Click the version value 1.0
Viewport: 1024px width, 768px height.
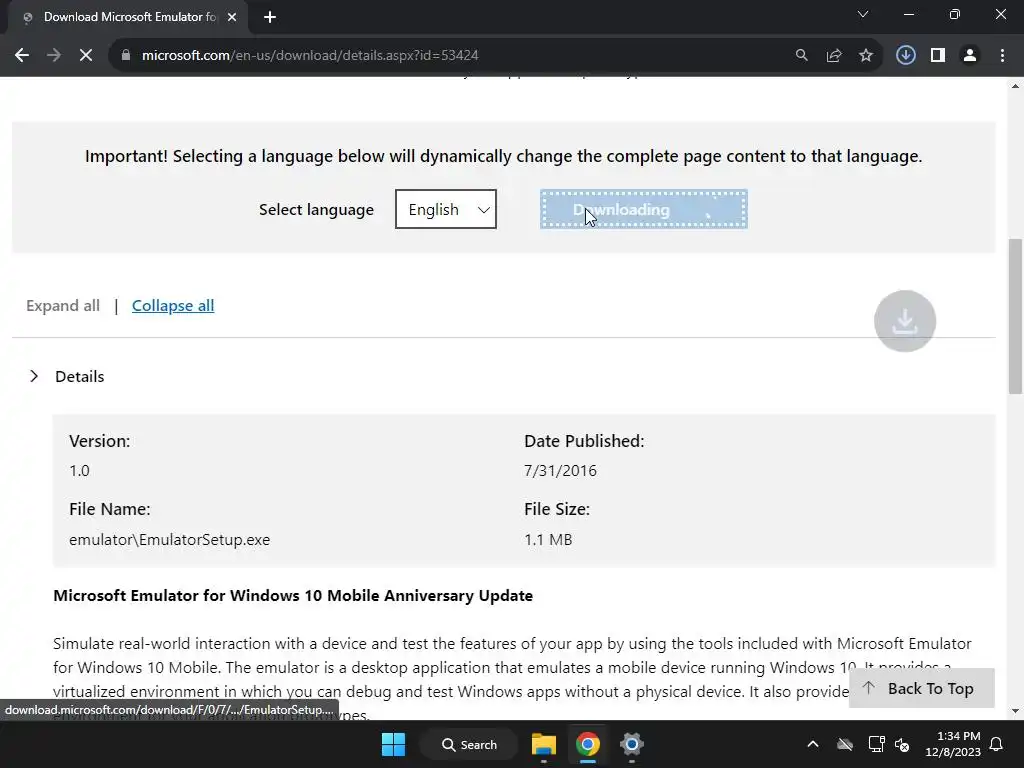[80, 470]
